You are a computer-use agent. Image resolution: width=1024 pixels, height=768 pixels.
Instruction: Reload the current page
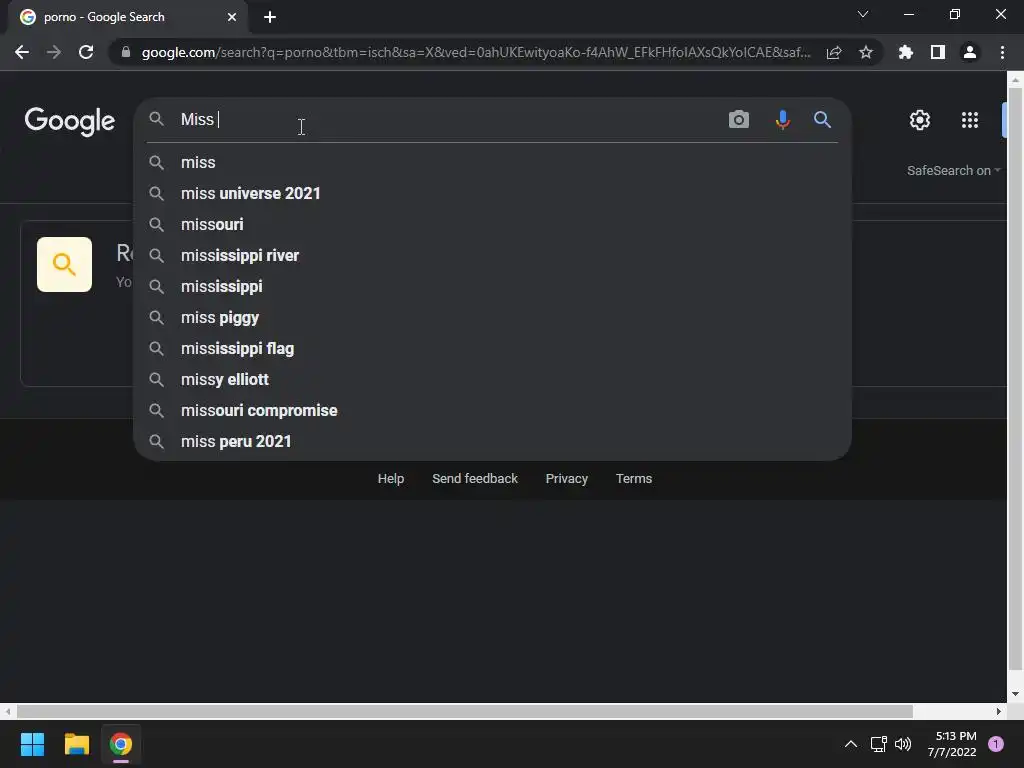(x=86, y=52)
